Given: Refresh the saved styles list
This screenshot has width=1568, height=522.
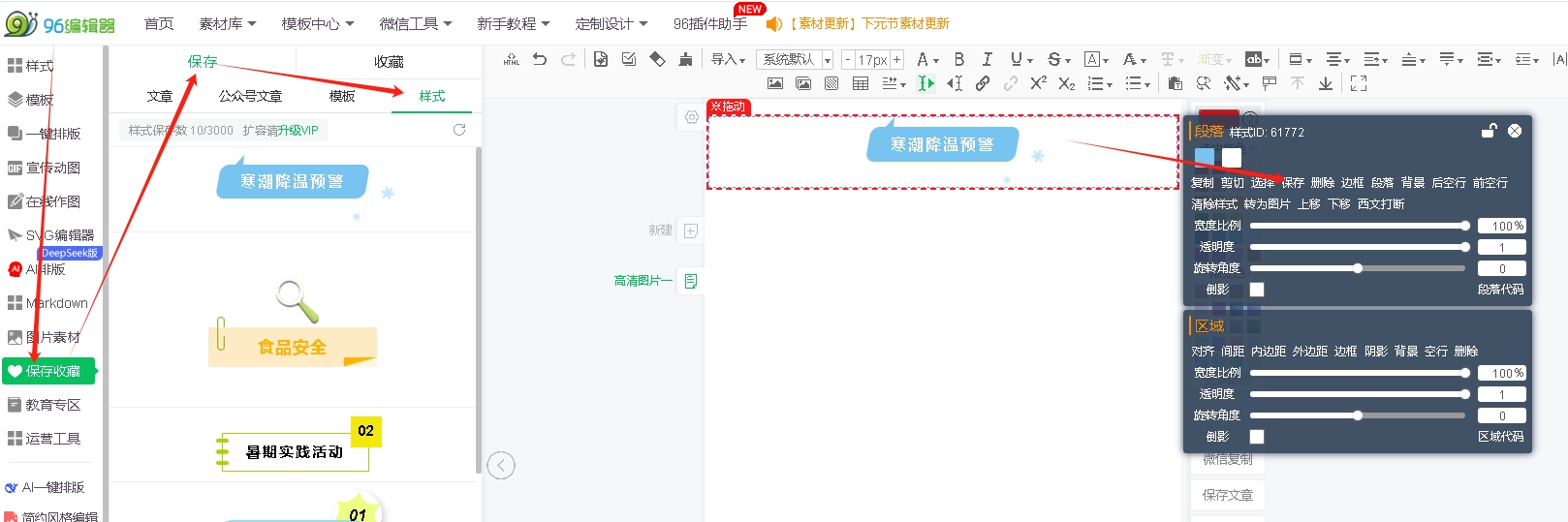Looking at the screenshot, I should point(459,130).
